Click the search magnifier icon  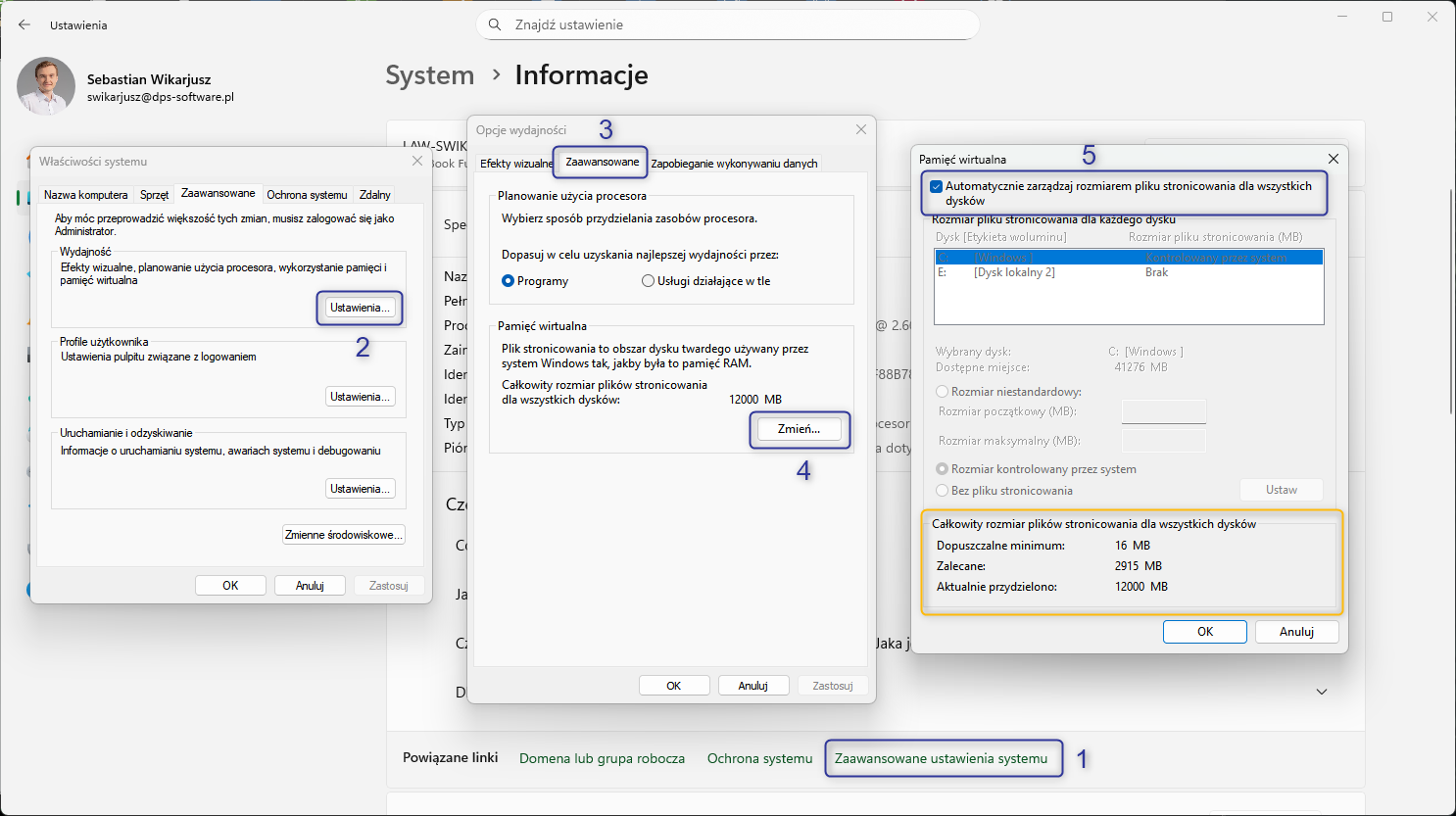[x=495, y=24]
